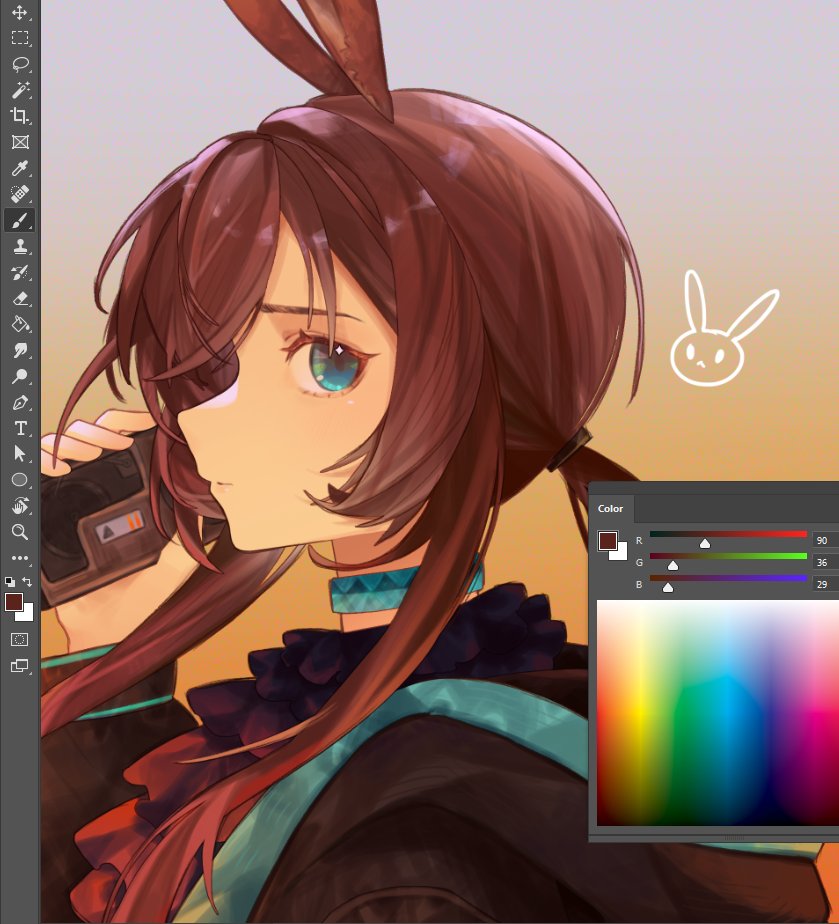The image size is (839, 924).
Task: Select the Ellipse shape tool
Action: [x=19, y=480]
